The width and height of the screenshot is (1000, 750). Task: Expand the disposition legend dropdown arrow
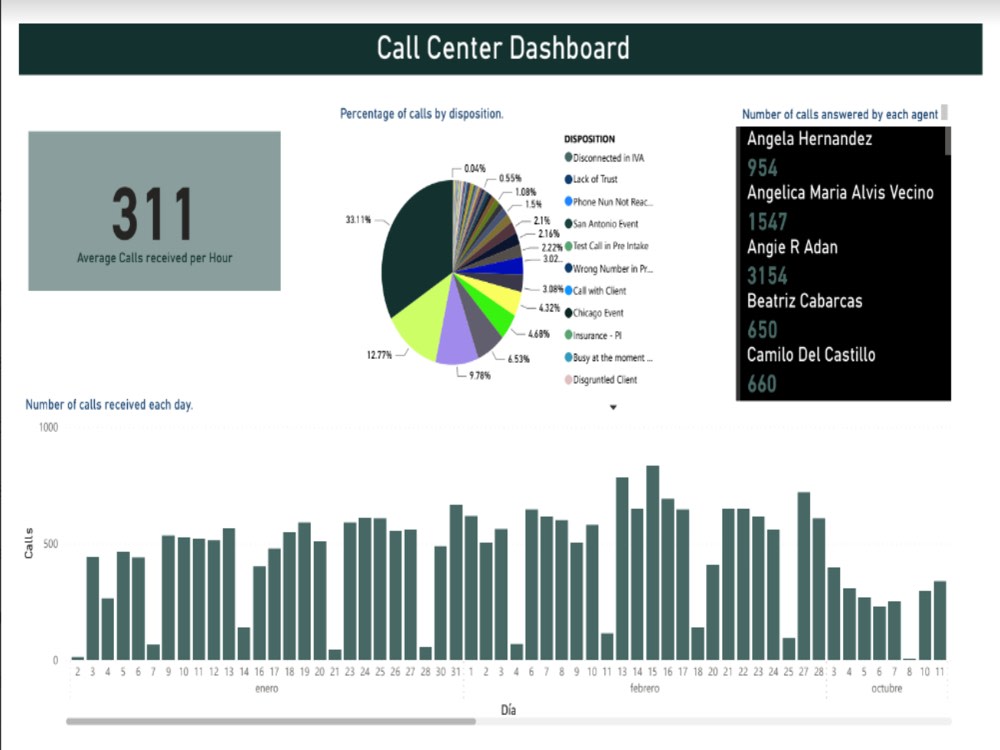pos(613,407)
